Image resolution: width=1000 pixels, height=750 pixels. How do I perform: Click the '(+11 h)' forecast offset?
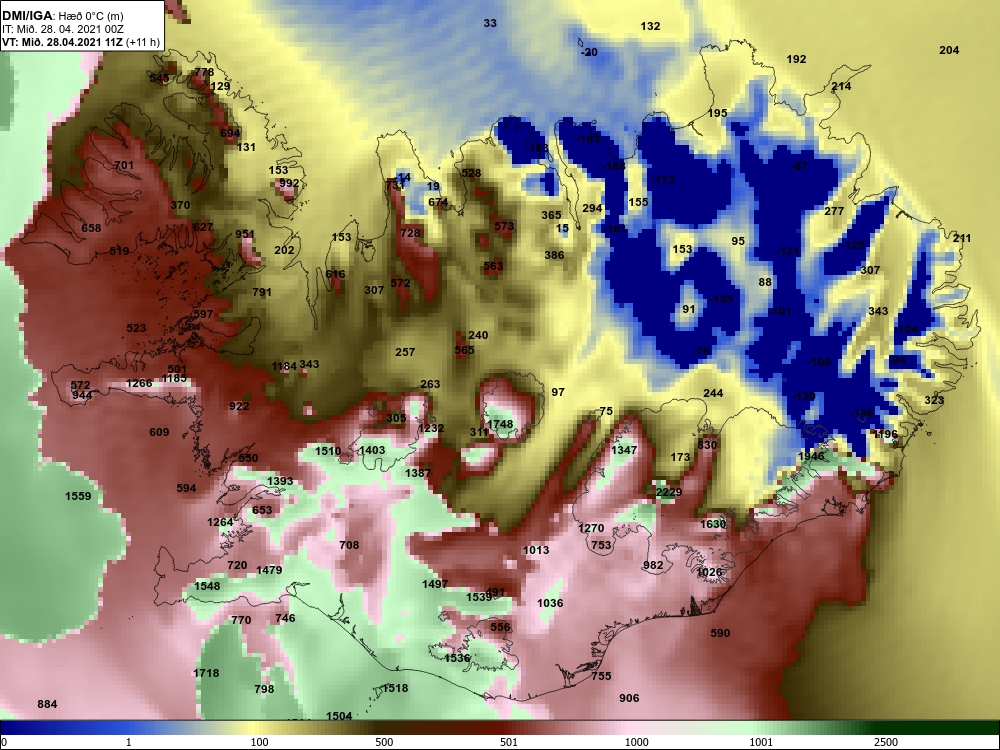(143, 42)
